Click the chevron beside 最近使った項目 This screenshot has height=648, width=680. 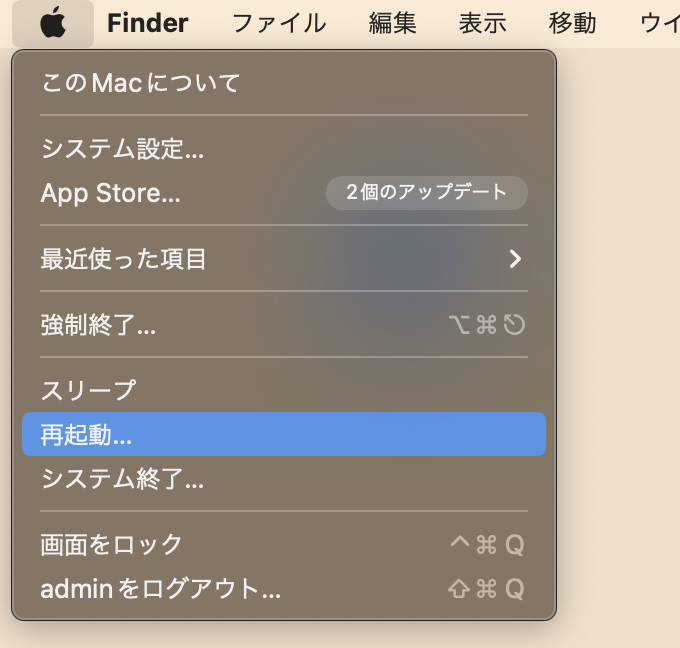[515, 259]
